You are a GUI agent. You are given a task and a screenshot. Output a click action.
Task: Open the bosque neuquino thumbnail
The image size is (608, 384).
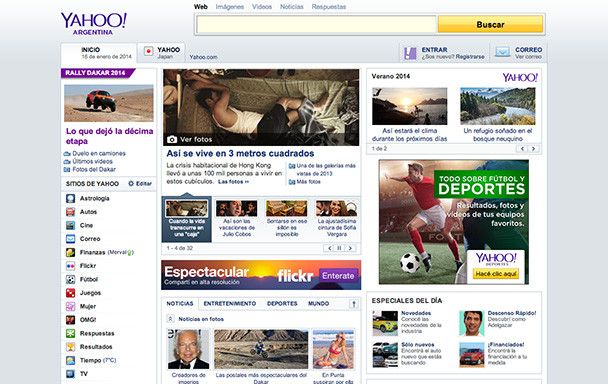497,106
